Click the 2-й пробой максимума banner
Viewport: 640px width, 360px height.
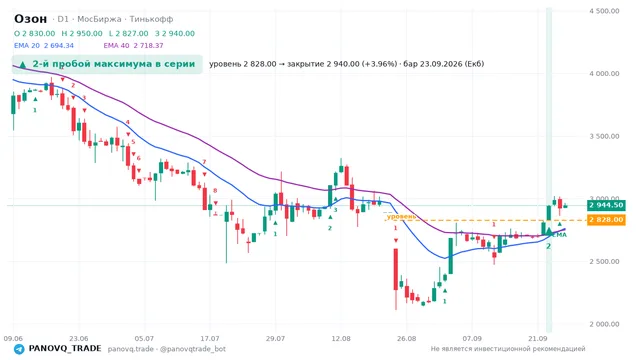tap(107, 64)
